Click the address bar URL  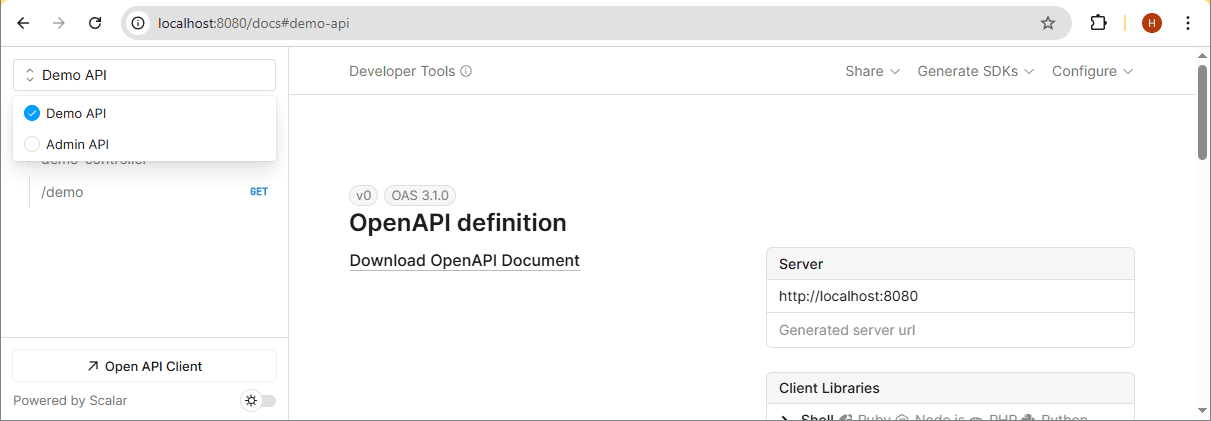tap(254, 23)
